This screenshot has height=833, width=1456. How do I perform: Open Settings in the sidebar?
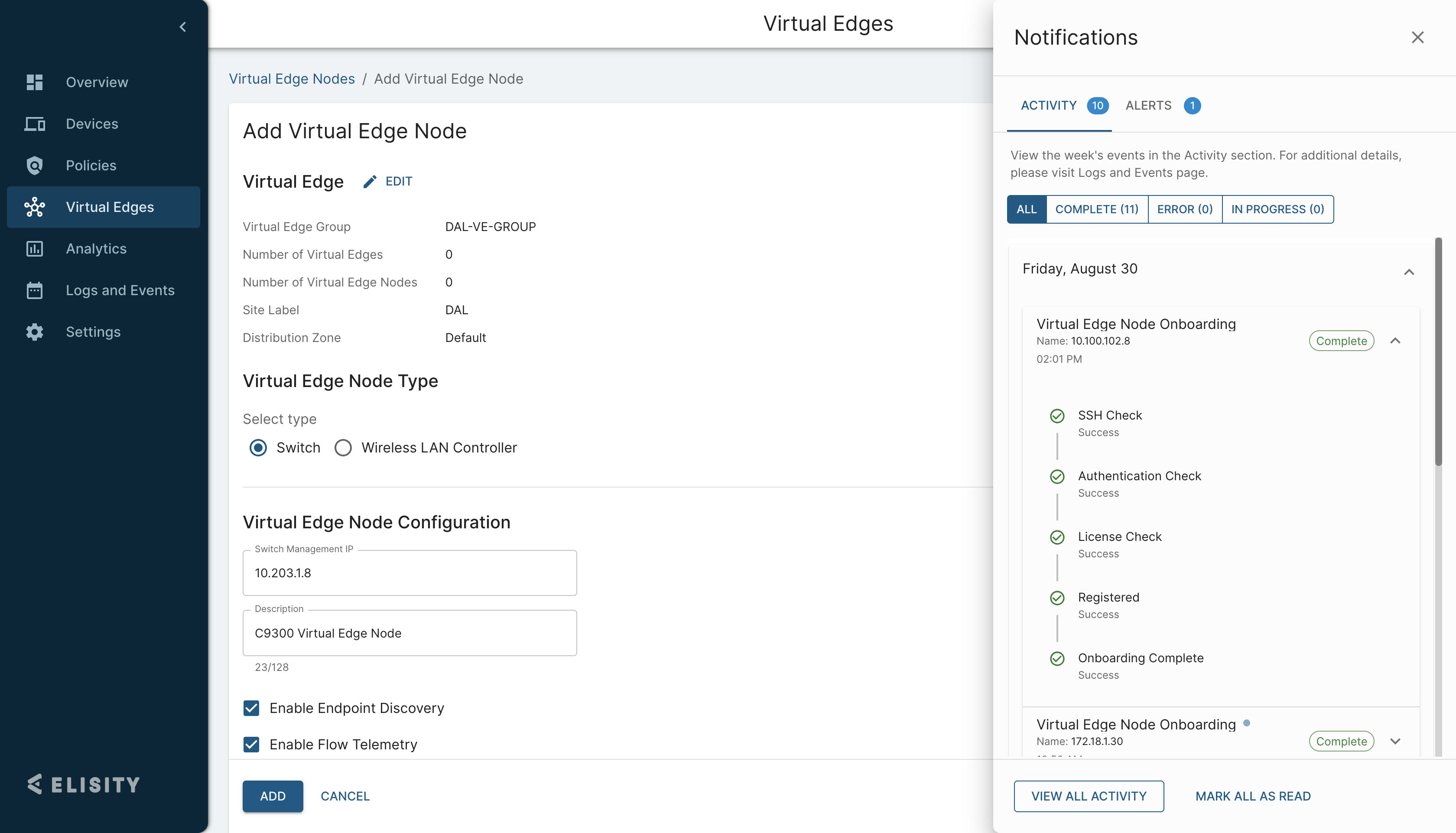tap(104, 332)
